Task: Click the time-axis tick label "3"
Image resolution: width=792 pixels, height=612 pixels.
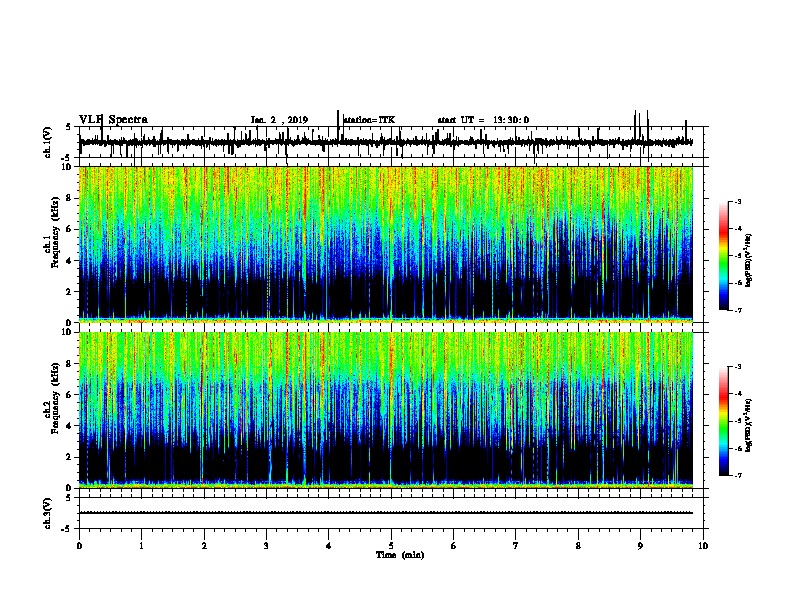Action: point(266,546)
